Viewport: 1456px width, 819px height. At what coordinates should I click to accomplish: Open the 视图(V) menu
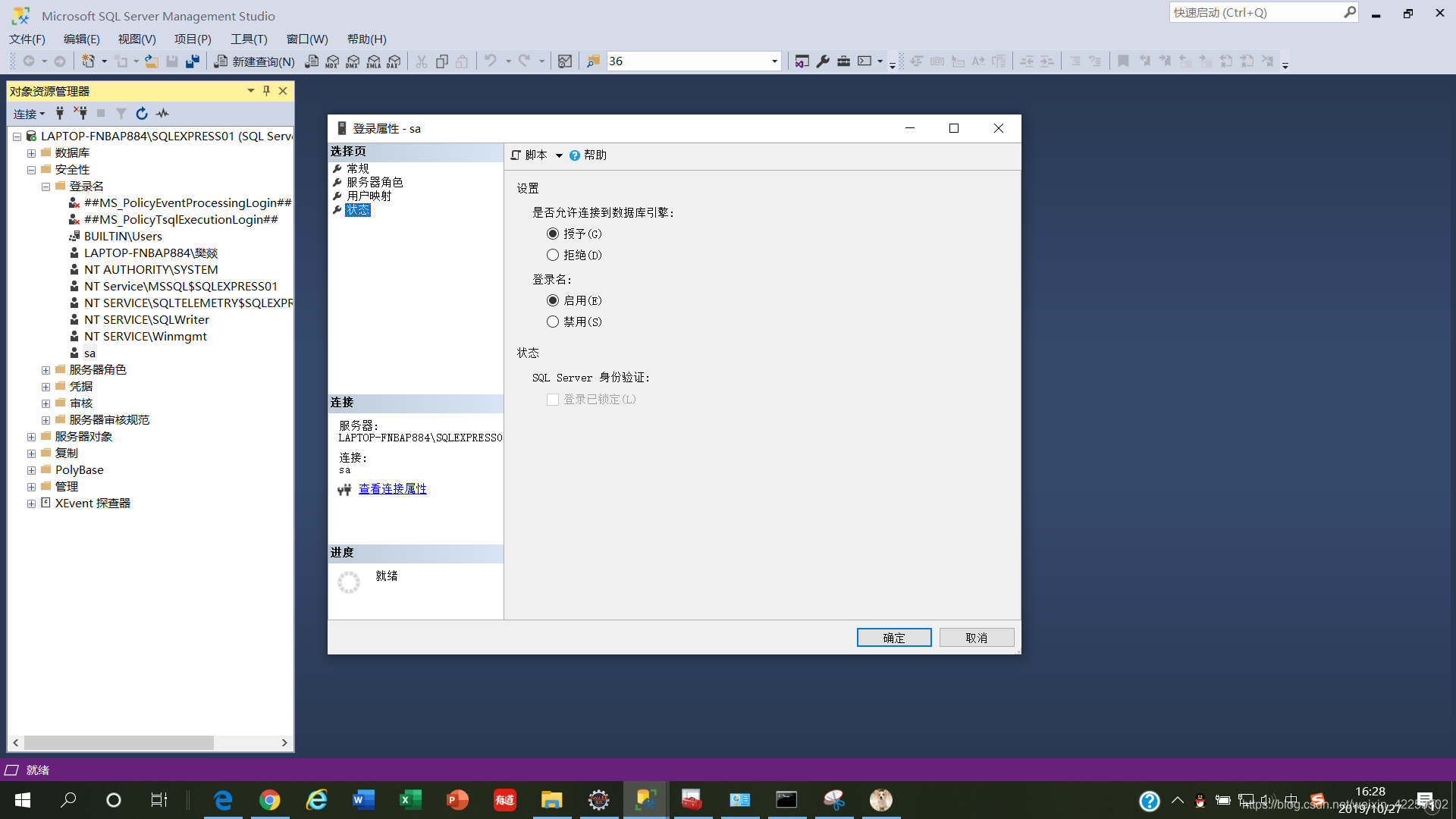tap(136, 39)
